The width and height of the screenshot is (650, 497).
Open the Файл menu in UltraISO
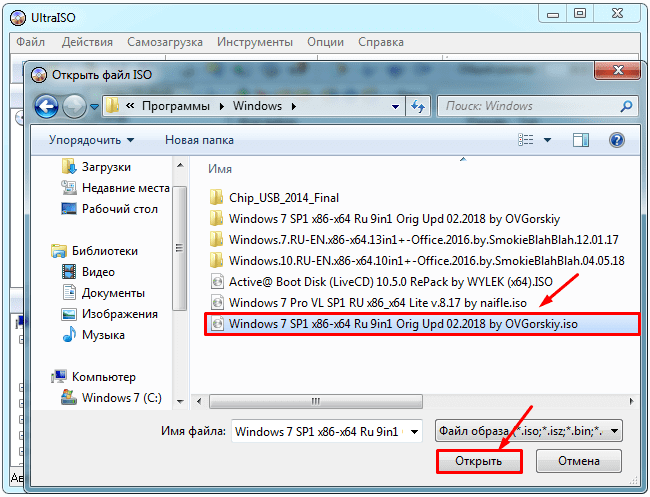(x=31, y=42)
